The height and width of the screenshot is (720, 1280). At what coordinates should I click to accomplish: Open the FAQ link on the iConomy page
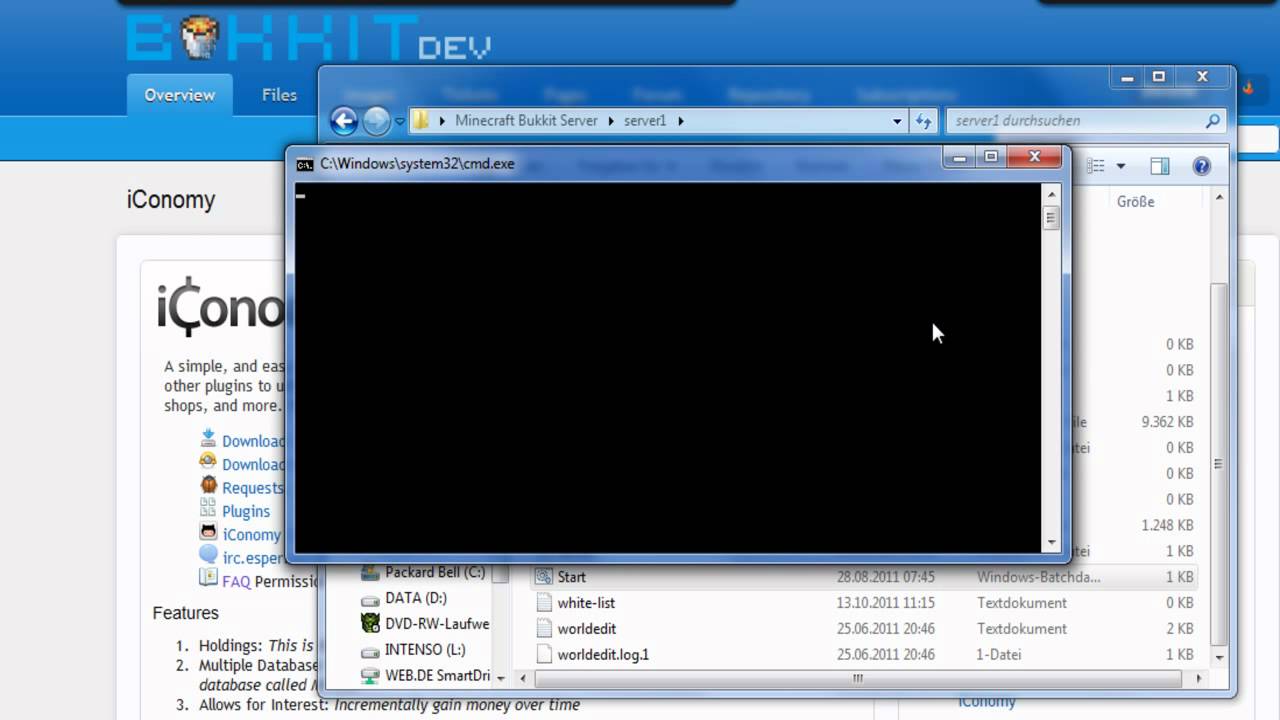tap(236, 581)
